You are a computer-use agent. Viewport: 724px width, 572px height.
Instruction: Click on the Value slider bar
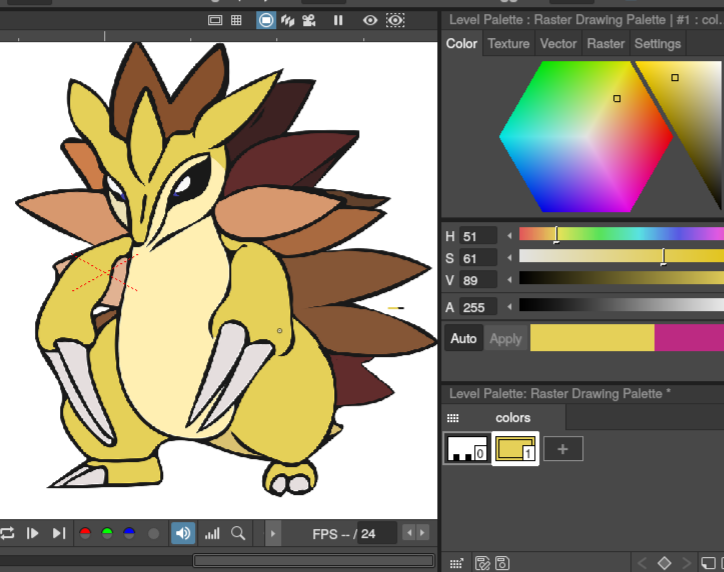(621, 277)
